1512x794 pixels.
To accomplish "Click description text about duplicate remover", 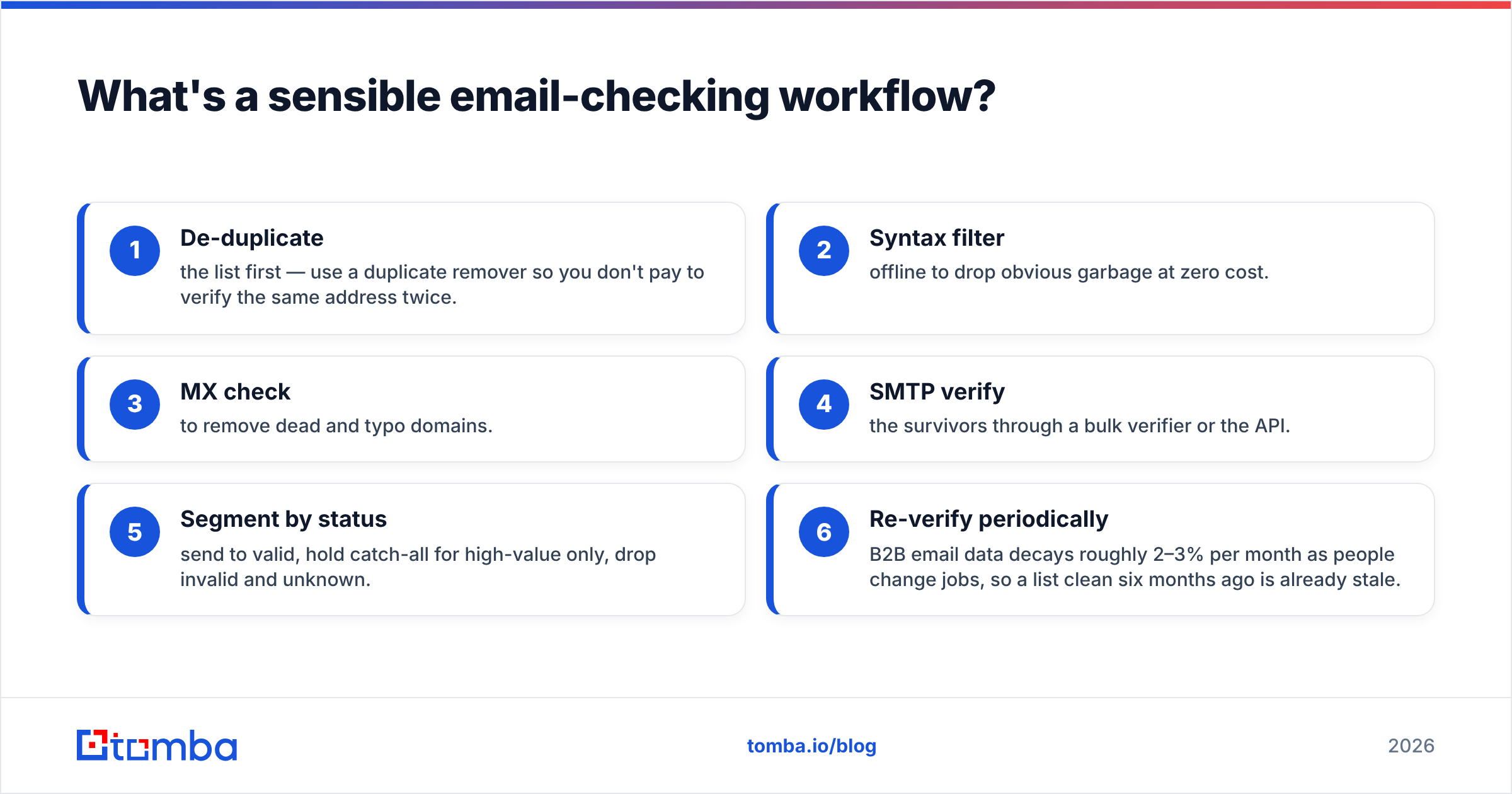I will [442, 285].
